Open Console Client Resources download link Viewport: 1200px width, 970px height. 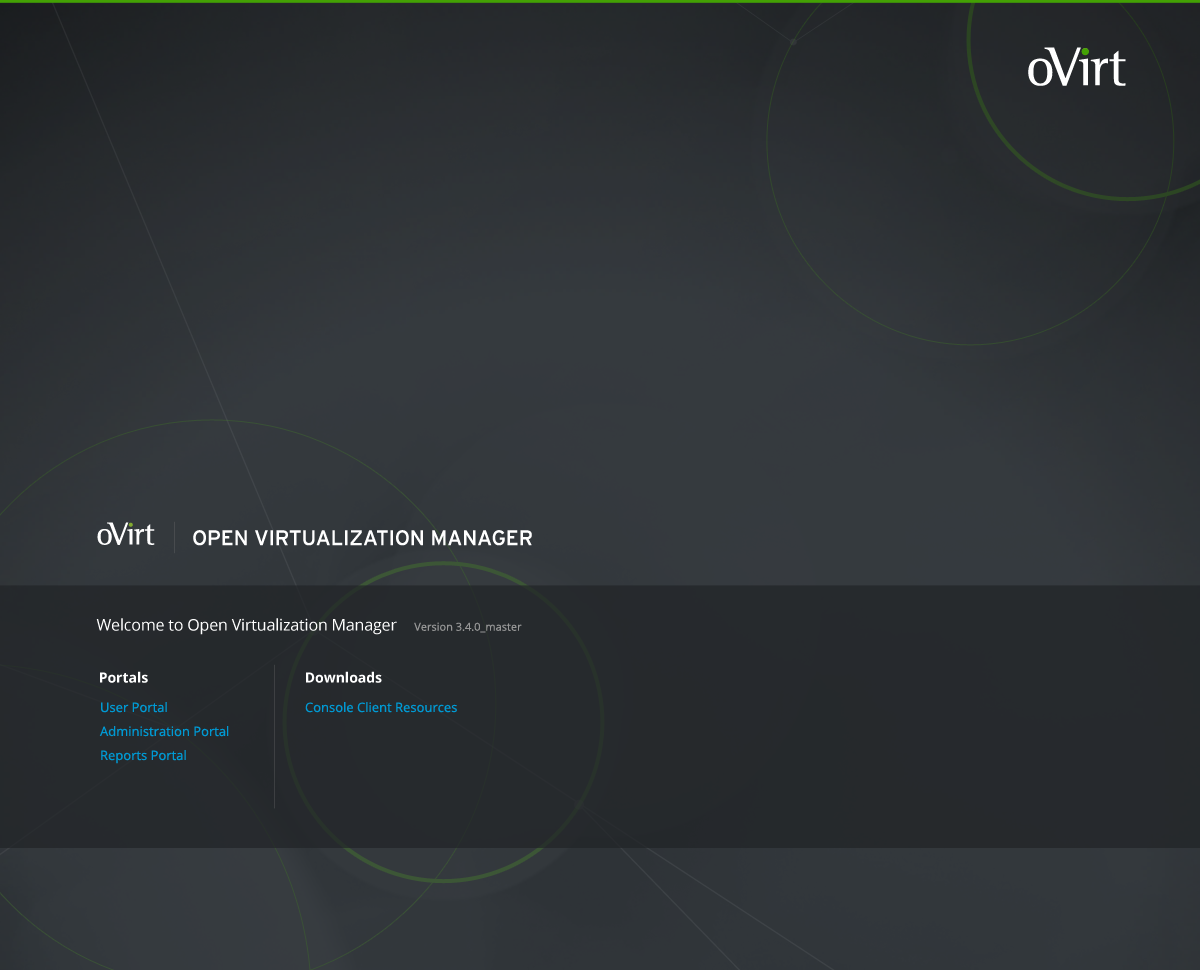tap(381, 707)
